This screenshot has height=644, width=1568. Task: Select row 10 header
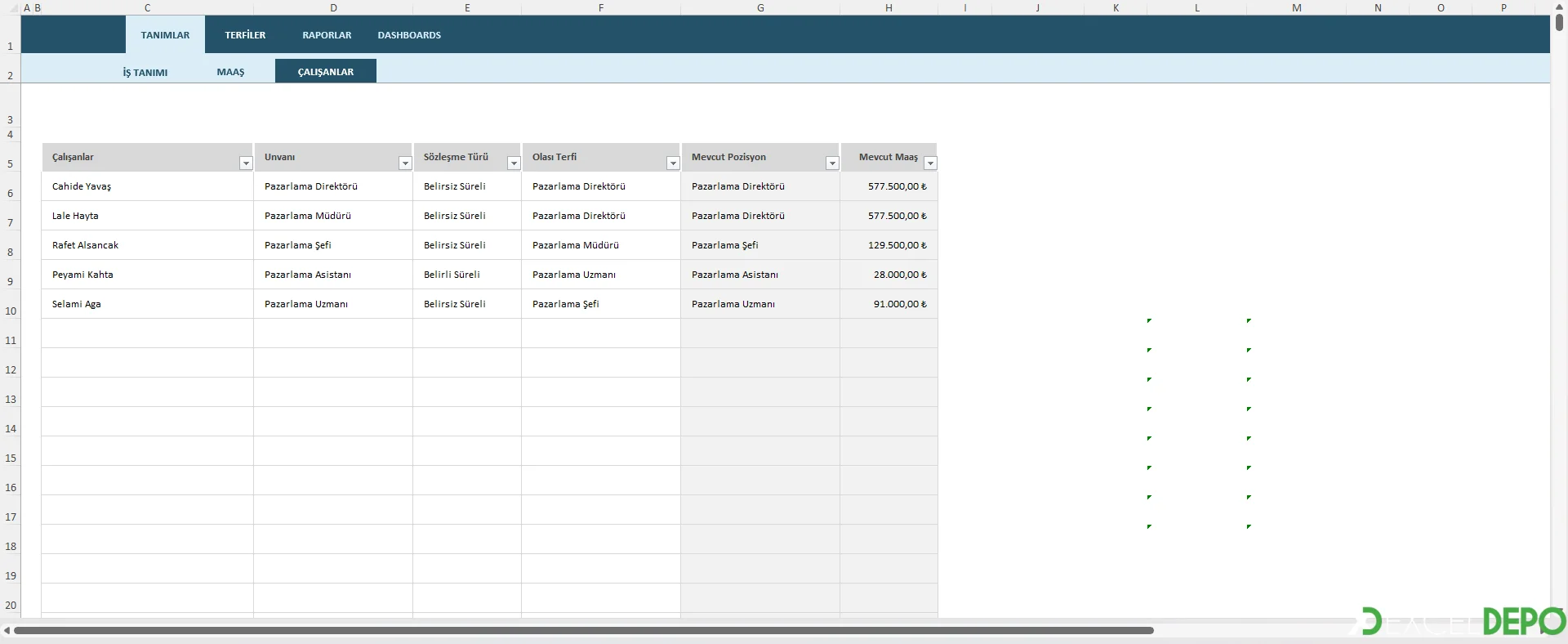coord(11,311)
